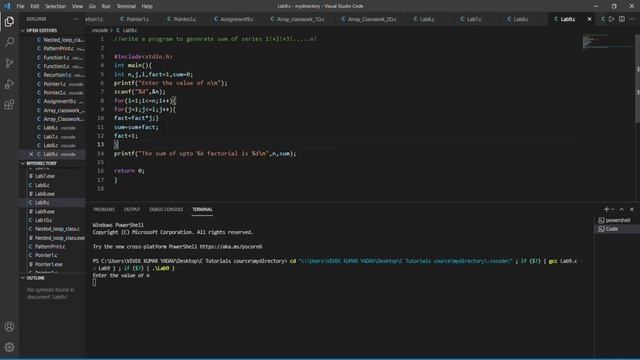This screenshot has width=640, height=360.
Task: Click line number 16 in the gutter
Action: tap(100, 171)
